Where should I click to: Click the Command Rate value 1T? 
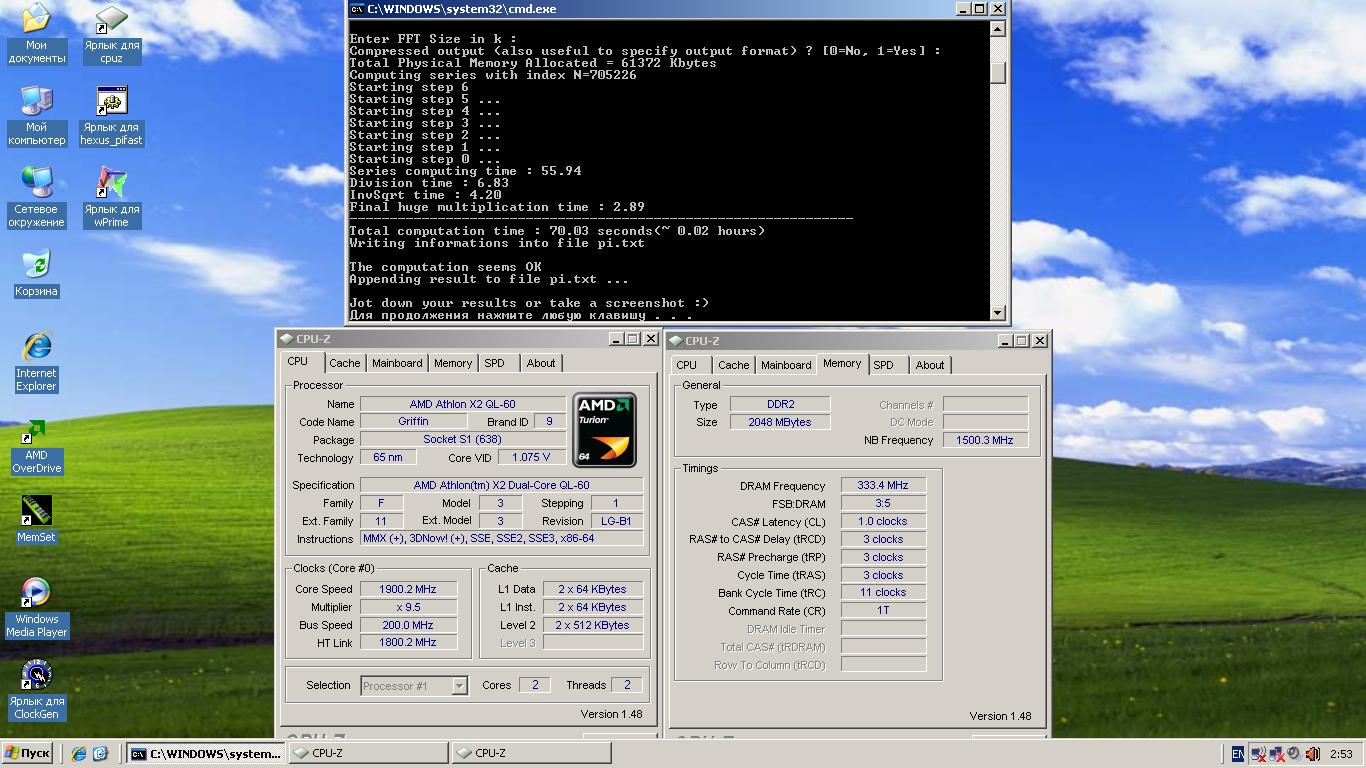pyautogui.click(x=884, y=611)
